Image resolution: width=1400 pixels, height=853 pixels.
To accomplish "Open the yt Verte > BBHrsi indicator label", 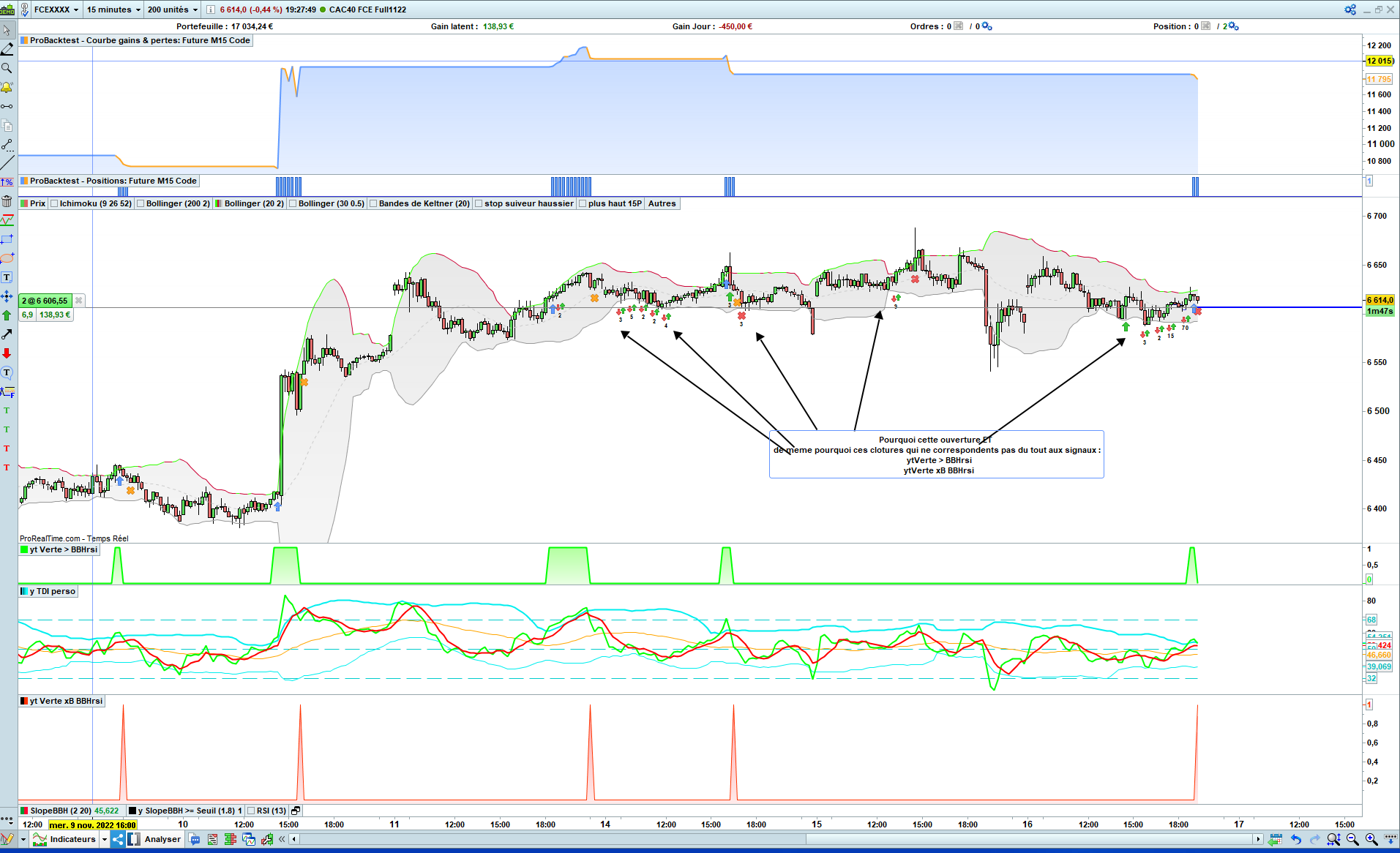I will pos(59,549).
